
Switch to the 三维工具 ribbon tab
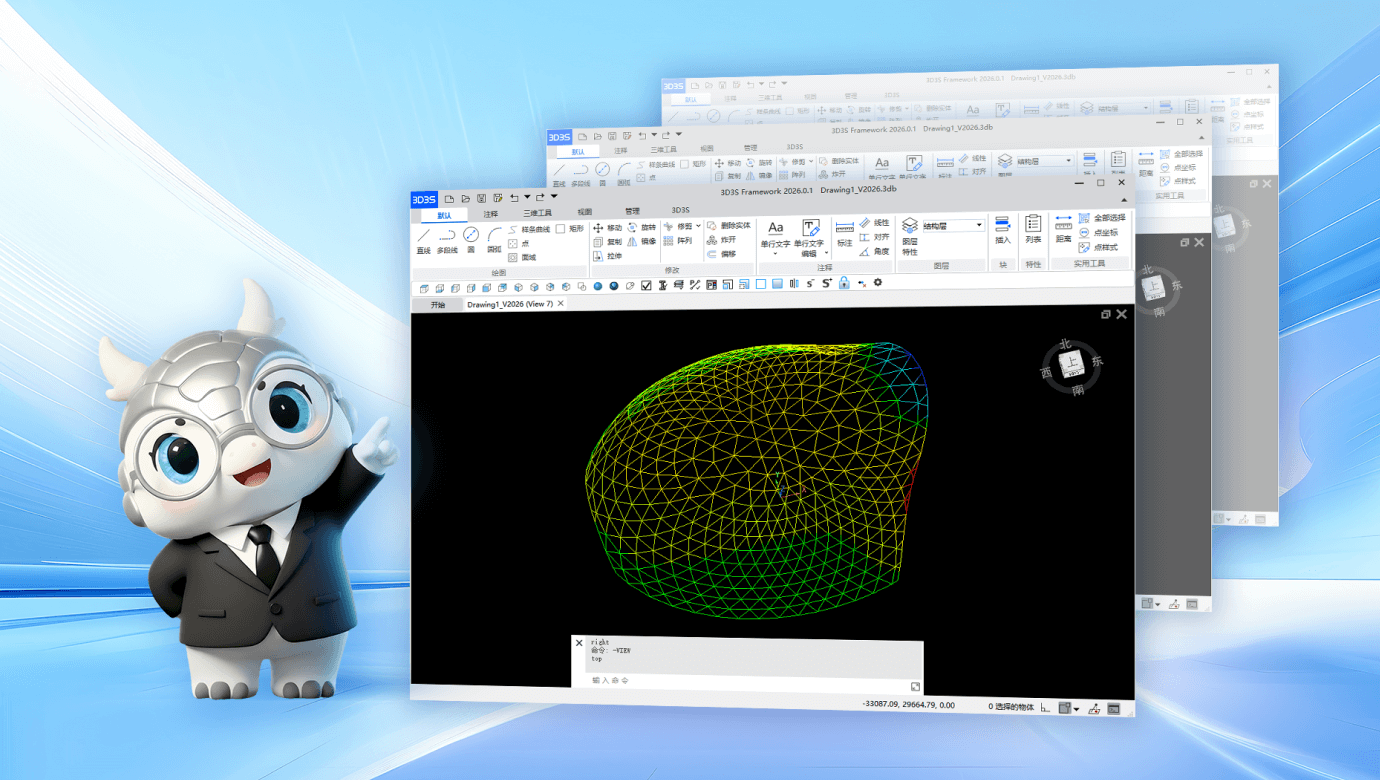[537, 212]
